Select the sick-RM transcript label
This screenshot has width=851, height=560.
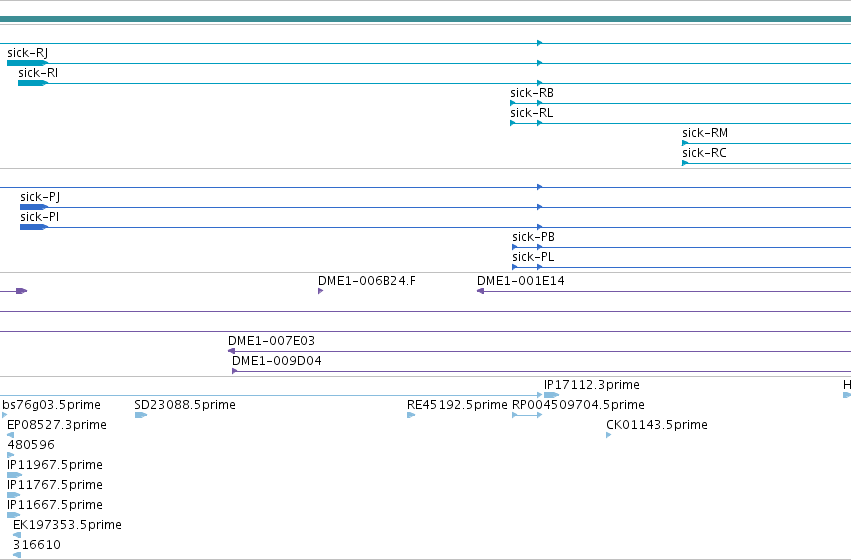(705, 133)
